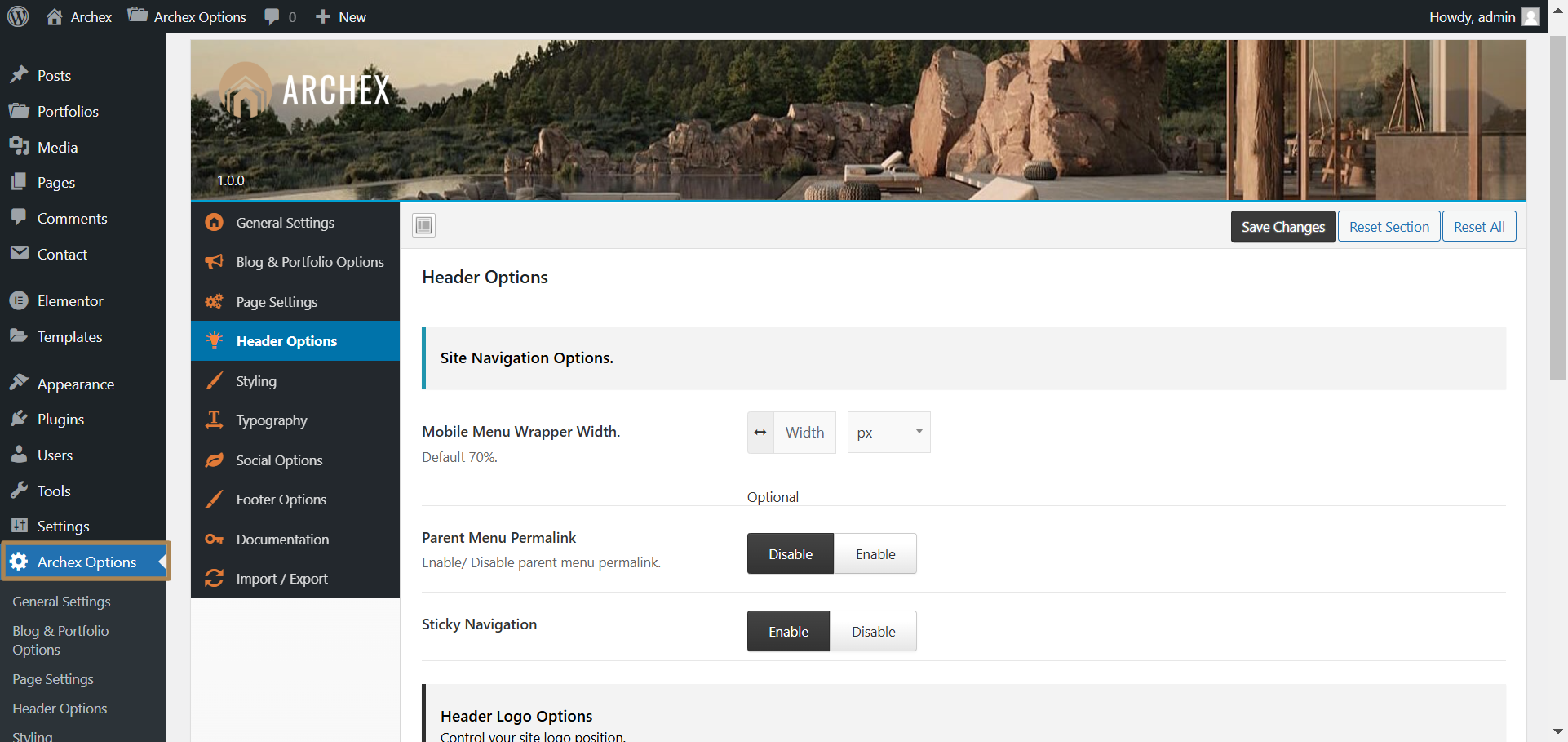
Task: Open the Social Options tab
Action: [x=295, y=460]
